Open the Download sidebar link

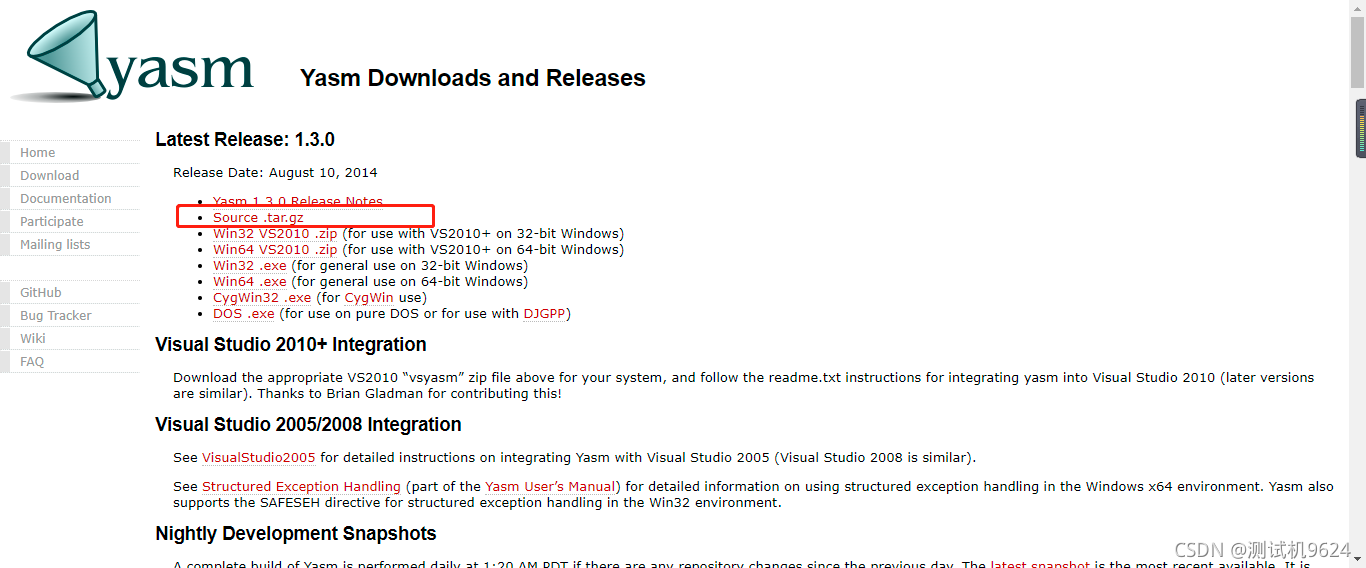click(x=50, y=176)
